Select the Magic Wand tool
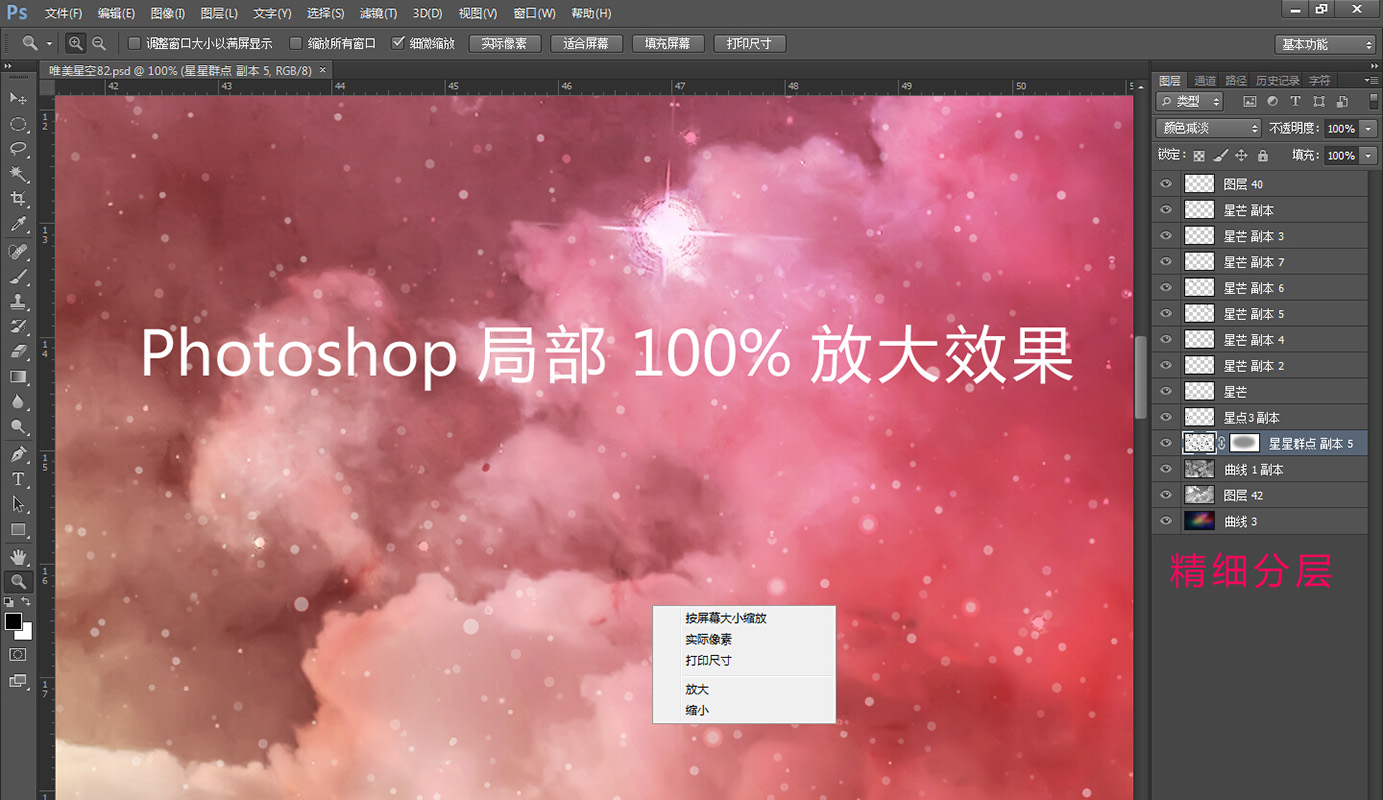The width and height of the screenshot is (1383, 800). pos(18,174)
